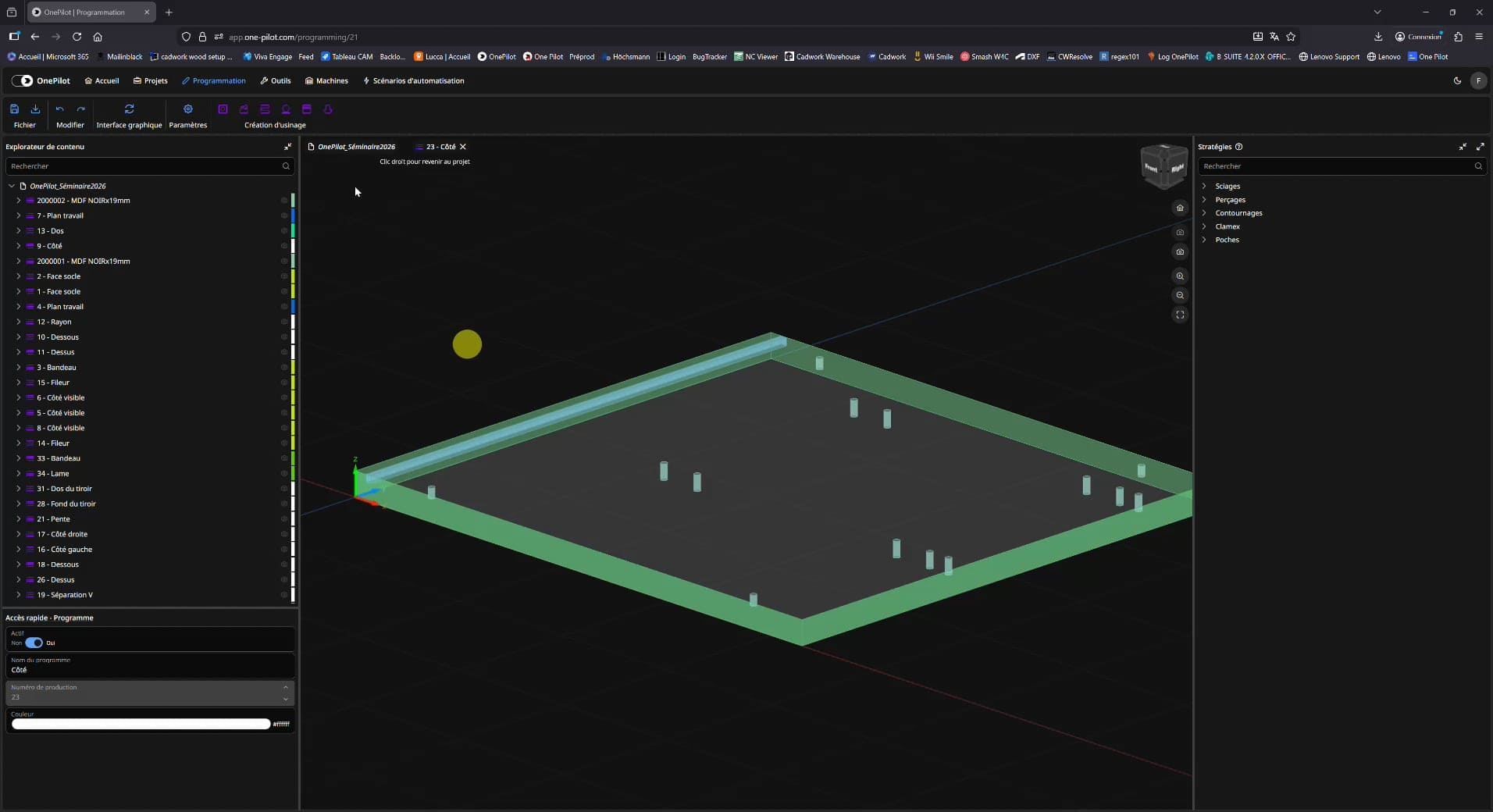Viewport: 1493px width, 812px height.
Task: Open the Outils menu
Action: (x=275, y=80)
